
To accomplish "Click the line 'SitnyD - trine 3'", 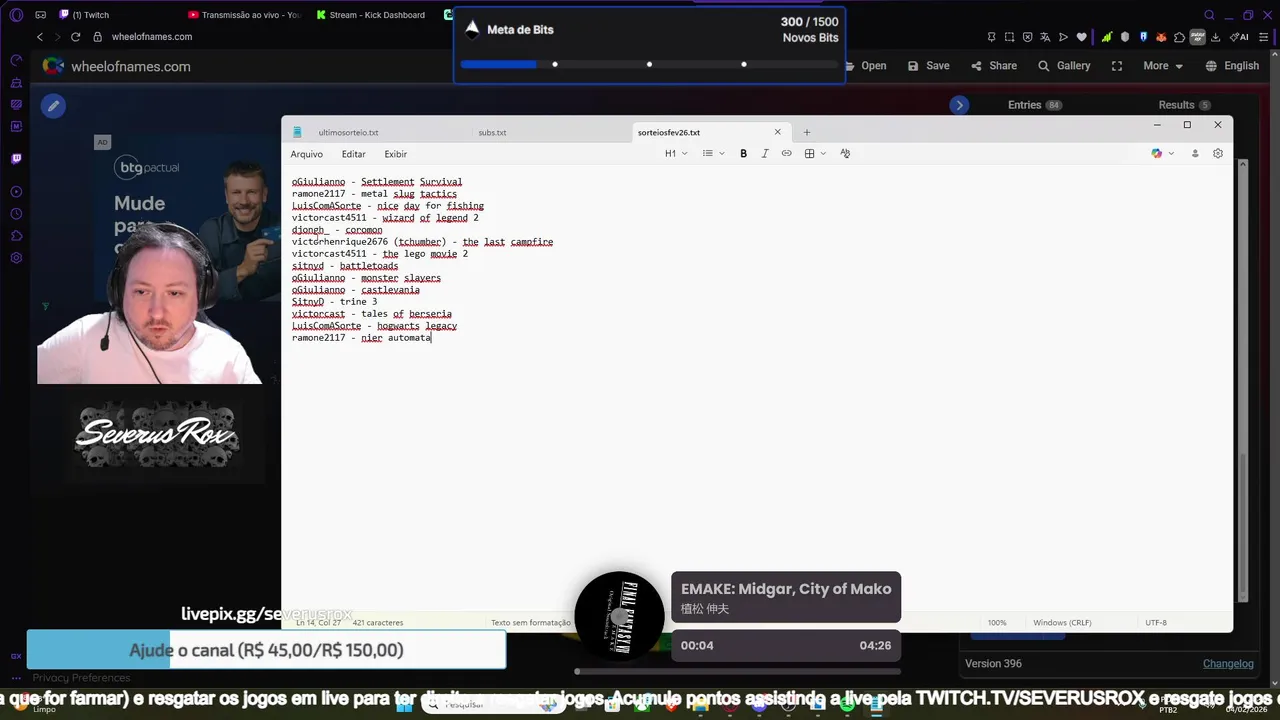I will click(334, 302).
